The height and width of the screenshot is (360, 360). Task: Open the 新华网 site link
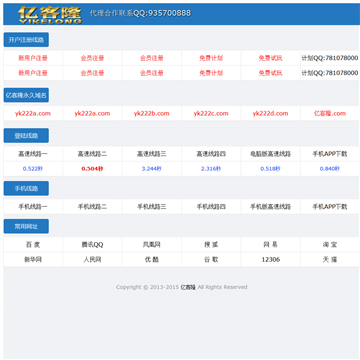tap(33, 259)
